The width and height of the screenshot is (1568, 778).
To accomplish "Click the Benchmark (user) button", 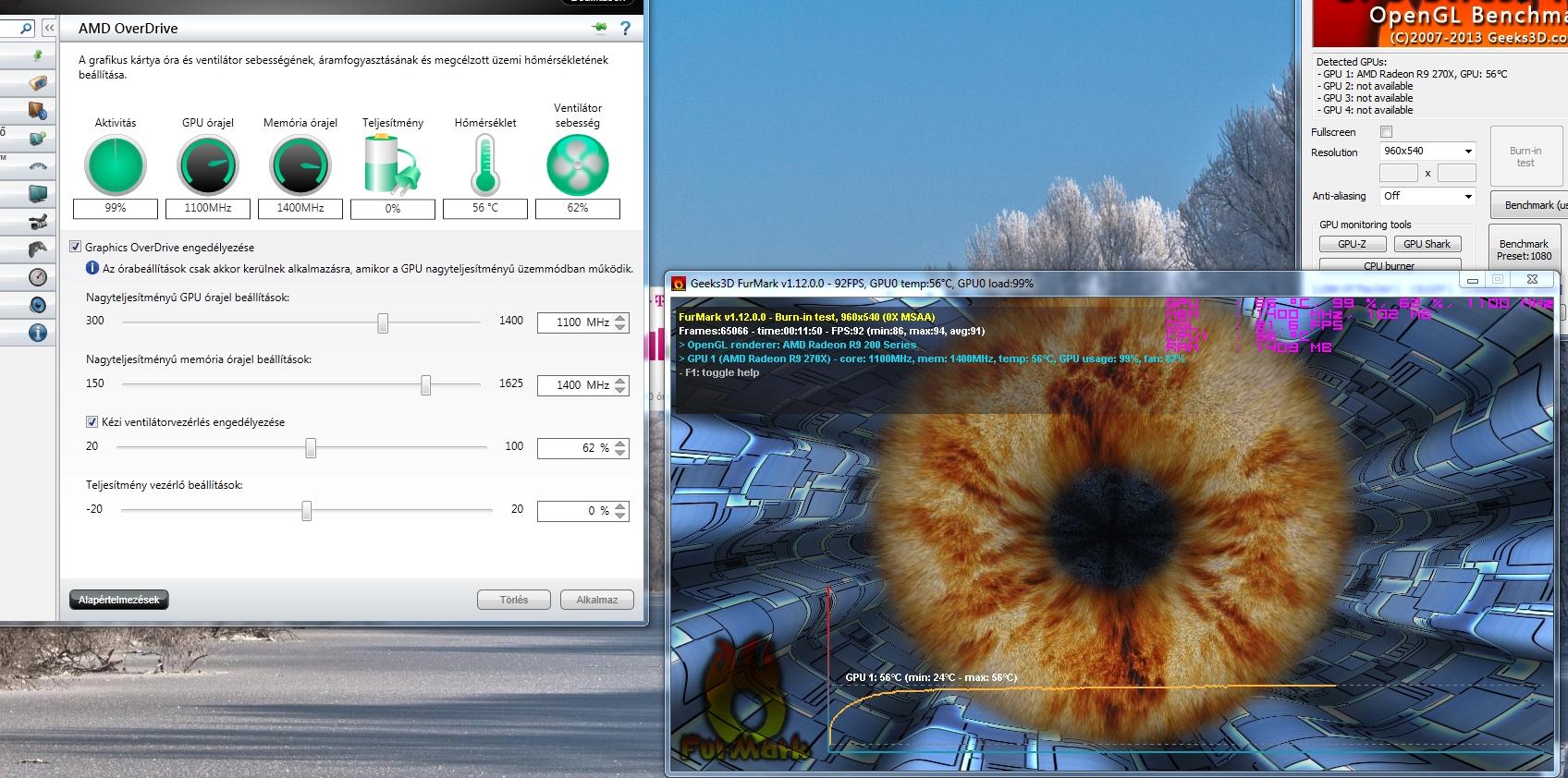I will click(x=1528, y=205).
